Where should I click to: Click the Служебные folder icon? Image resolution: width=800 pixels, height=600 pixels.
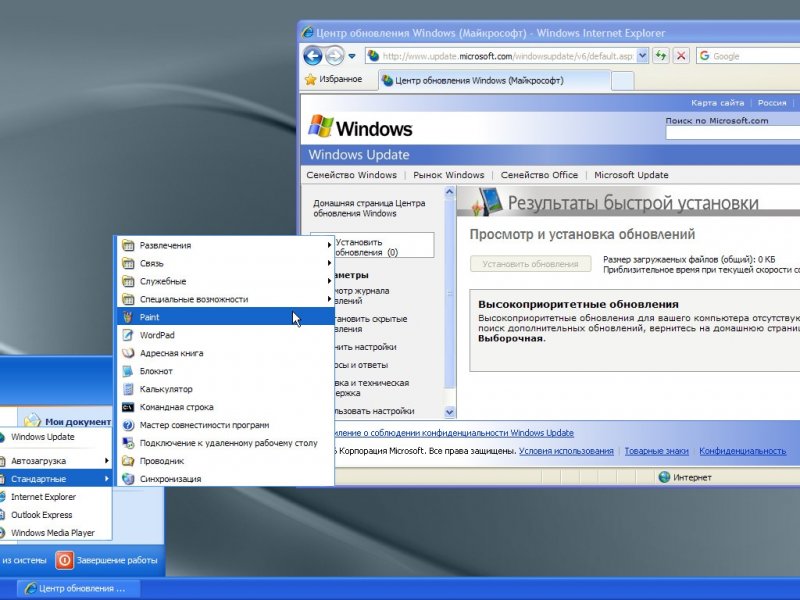click(128, 281)
